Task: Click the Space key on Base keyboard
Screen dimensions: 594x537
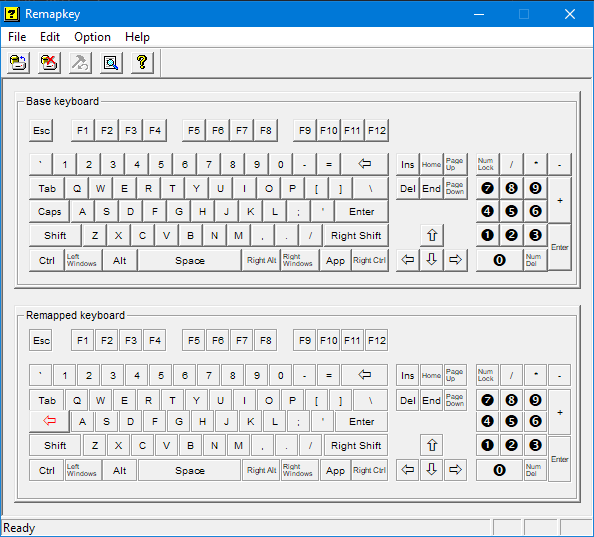Action: point(190,260)
